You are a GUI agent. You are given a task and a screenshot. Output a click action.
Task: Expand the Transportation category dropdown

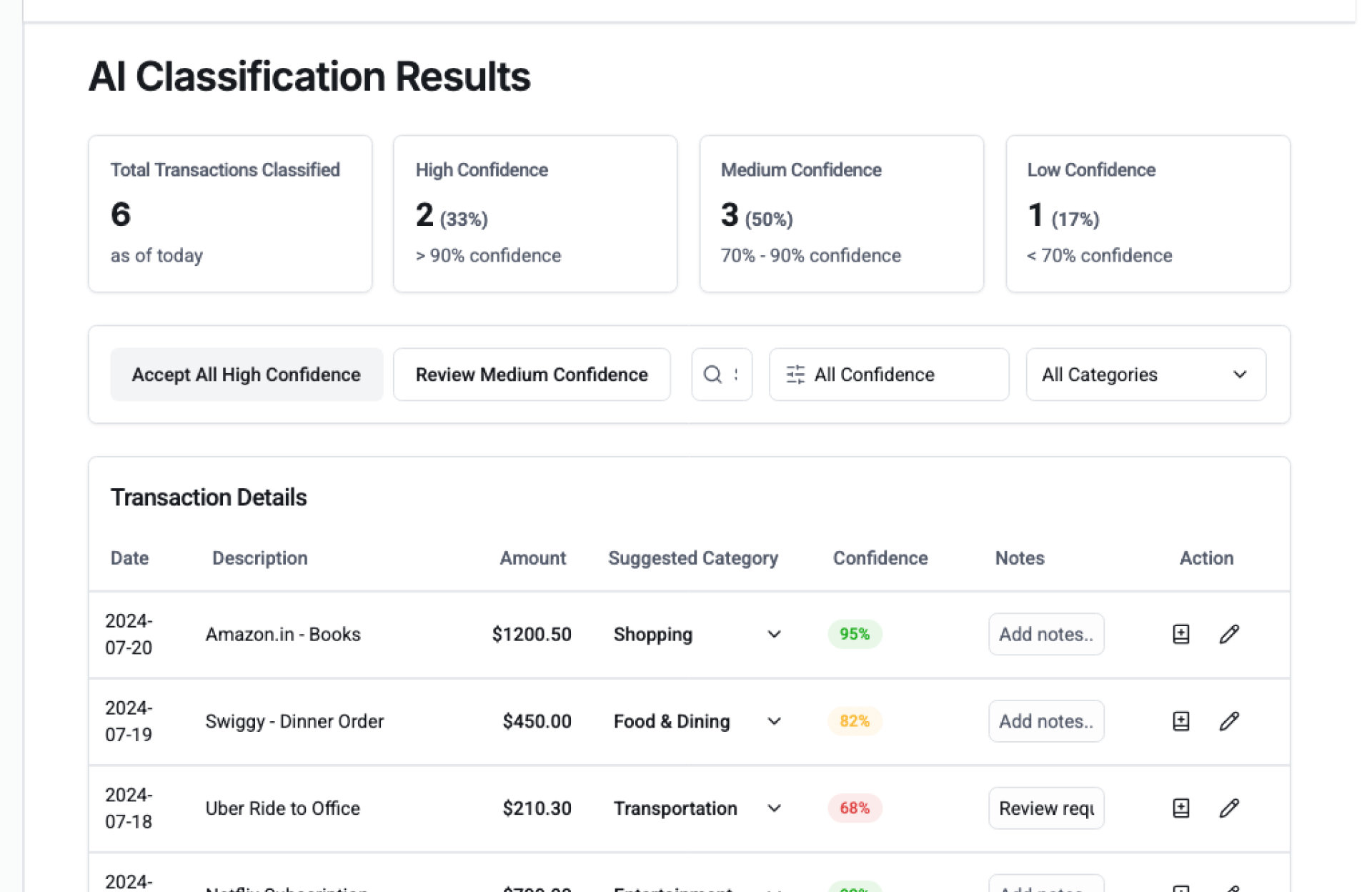tap(774, 808)
